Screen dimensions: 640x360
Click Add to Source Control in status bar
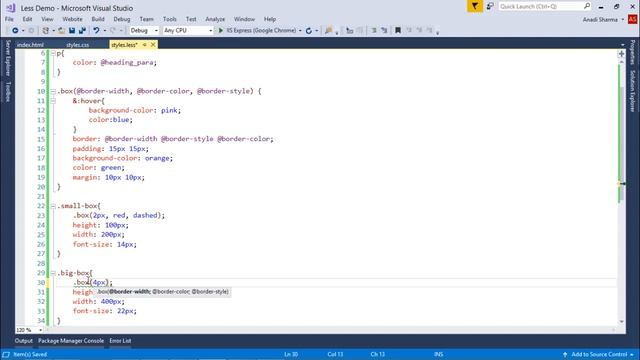click(599, 354)
